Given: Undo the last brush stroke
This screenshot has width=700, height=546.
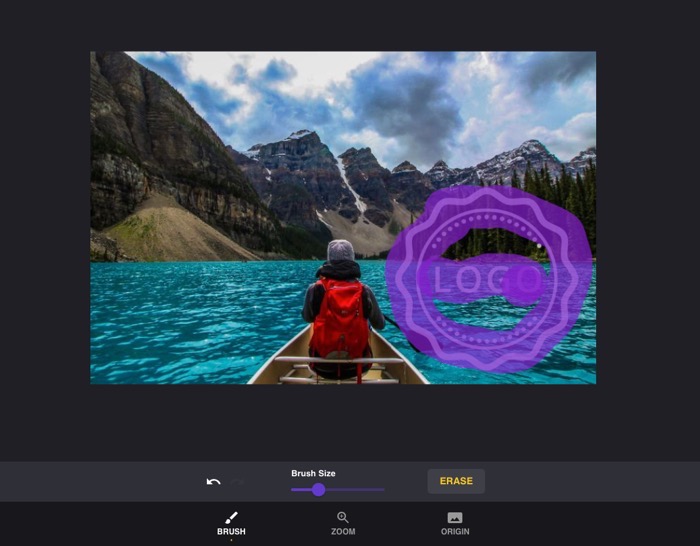Looking at the screenshot, I should coord(213,482).
